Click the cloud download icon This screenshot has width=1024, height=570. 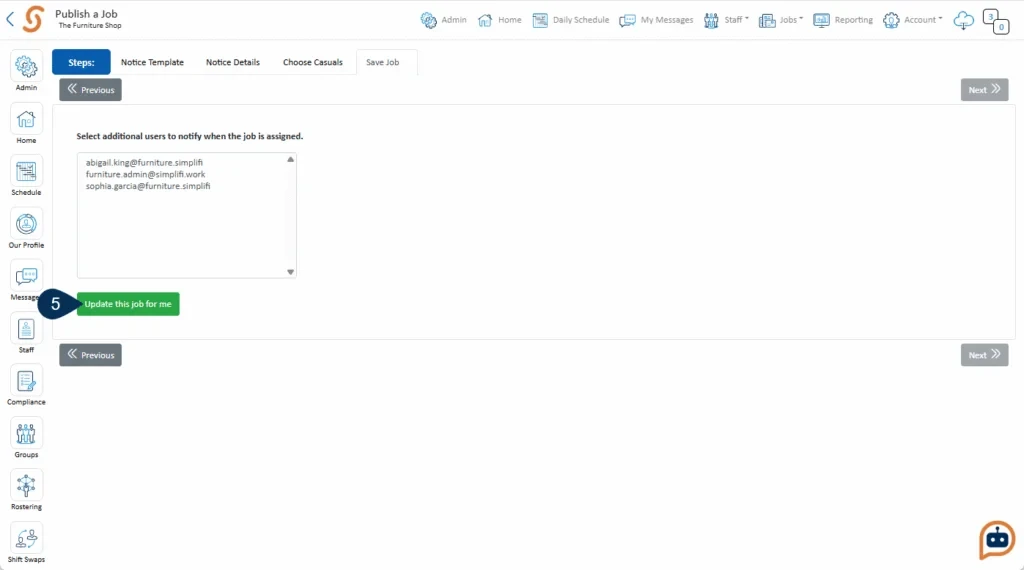tap(963, 20)
